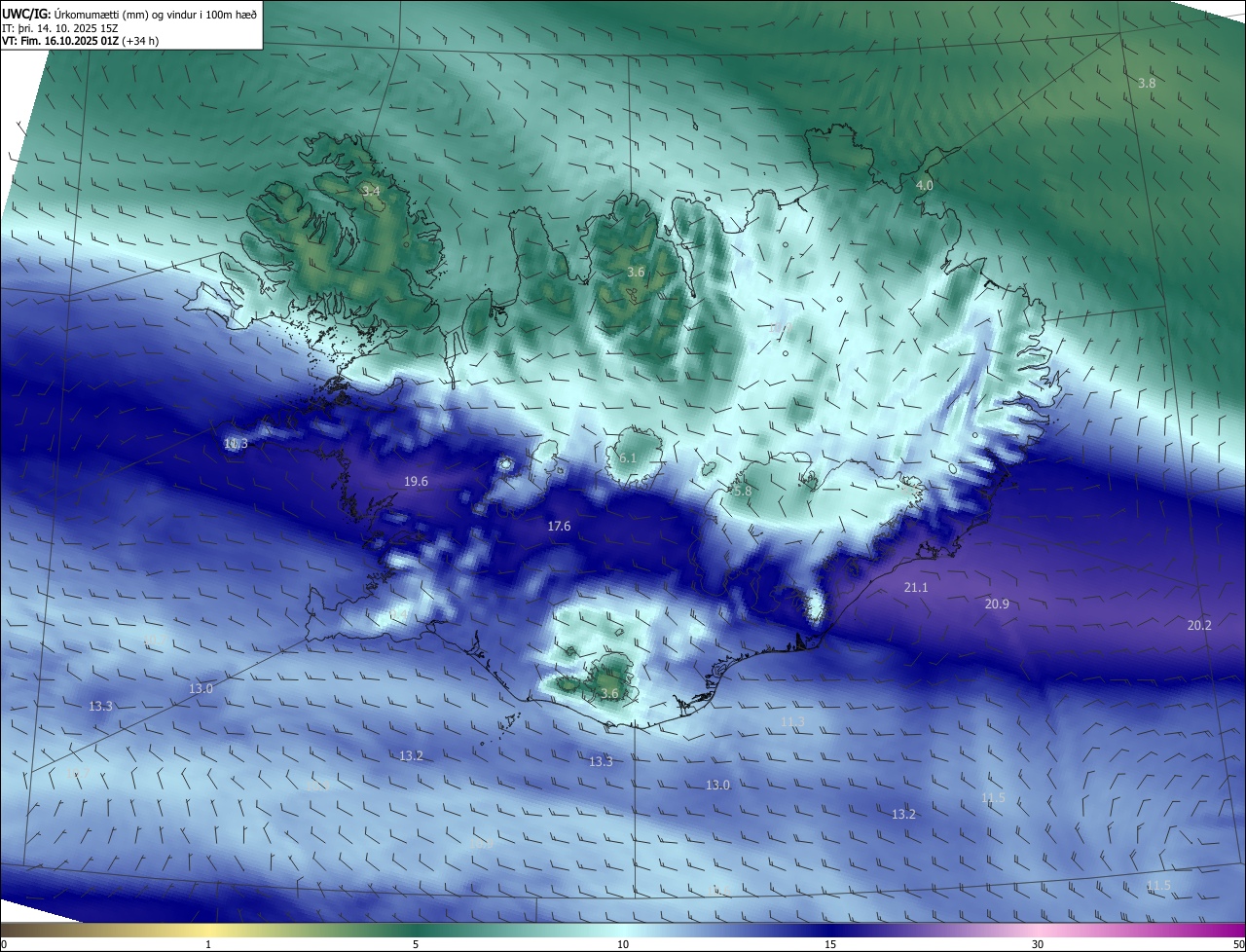The image size is (1246, 952).
Task: Click the title text 'Úrkomumætti (mm) og vindur í 100m hæð'
Action: pyautogui.click(x=155, y=15)
